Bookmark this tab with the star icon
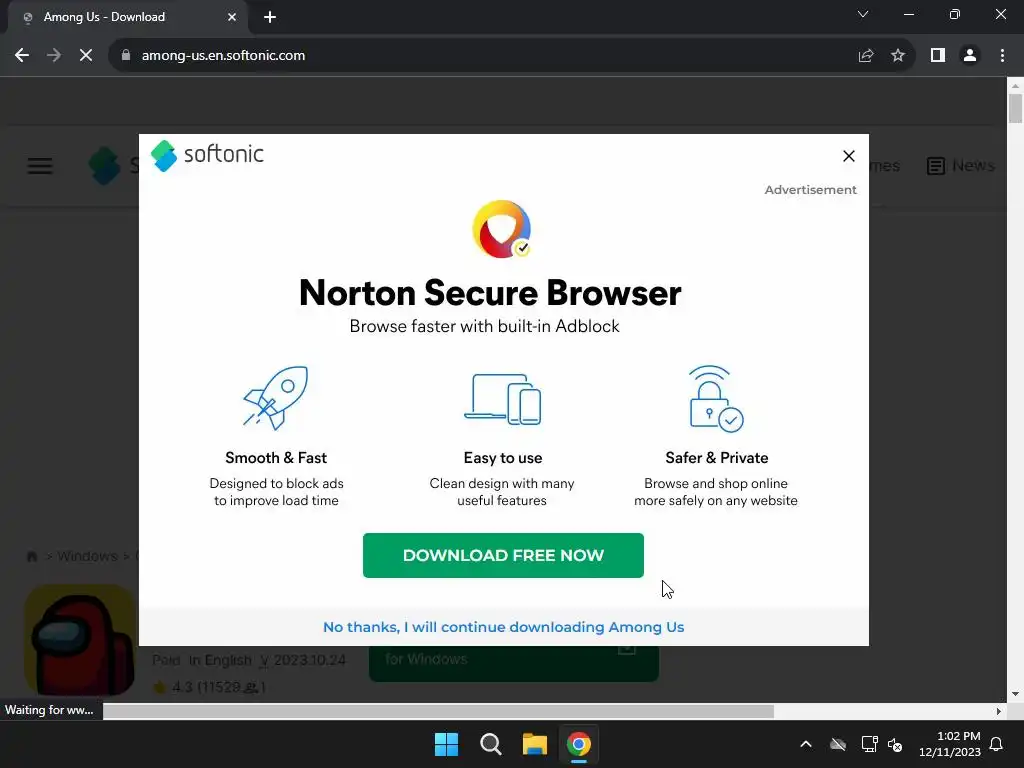The height and width of the screenshot is (768, 1024). 898,56
